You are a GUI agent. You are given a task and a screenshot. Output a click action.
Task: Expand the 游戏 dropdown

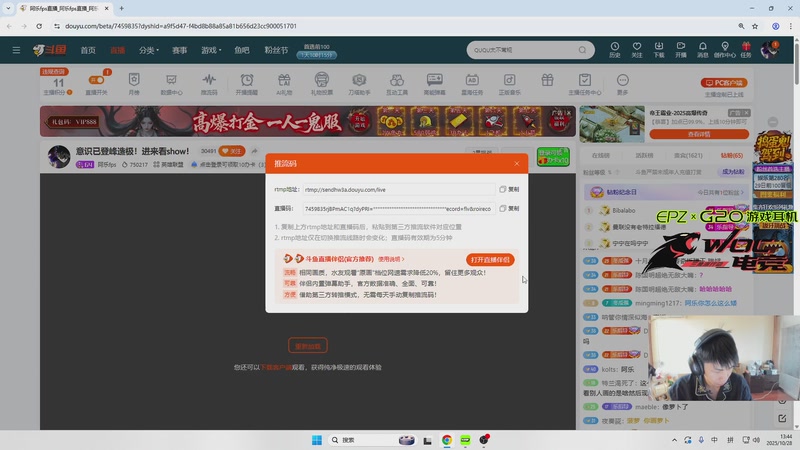[x=211, y=50]
